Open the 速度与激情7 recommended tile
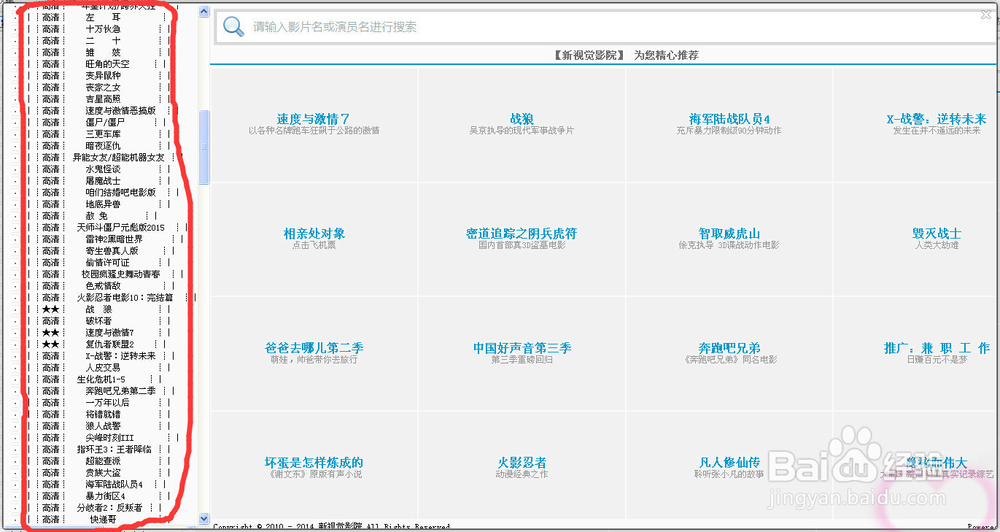This screenshot has height=532, width=1000. 313,119
